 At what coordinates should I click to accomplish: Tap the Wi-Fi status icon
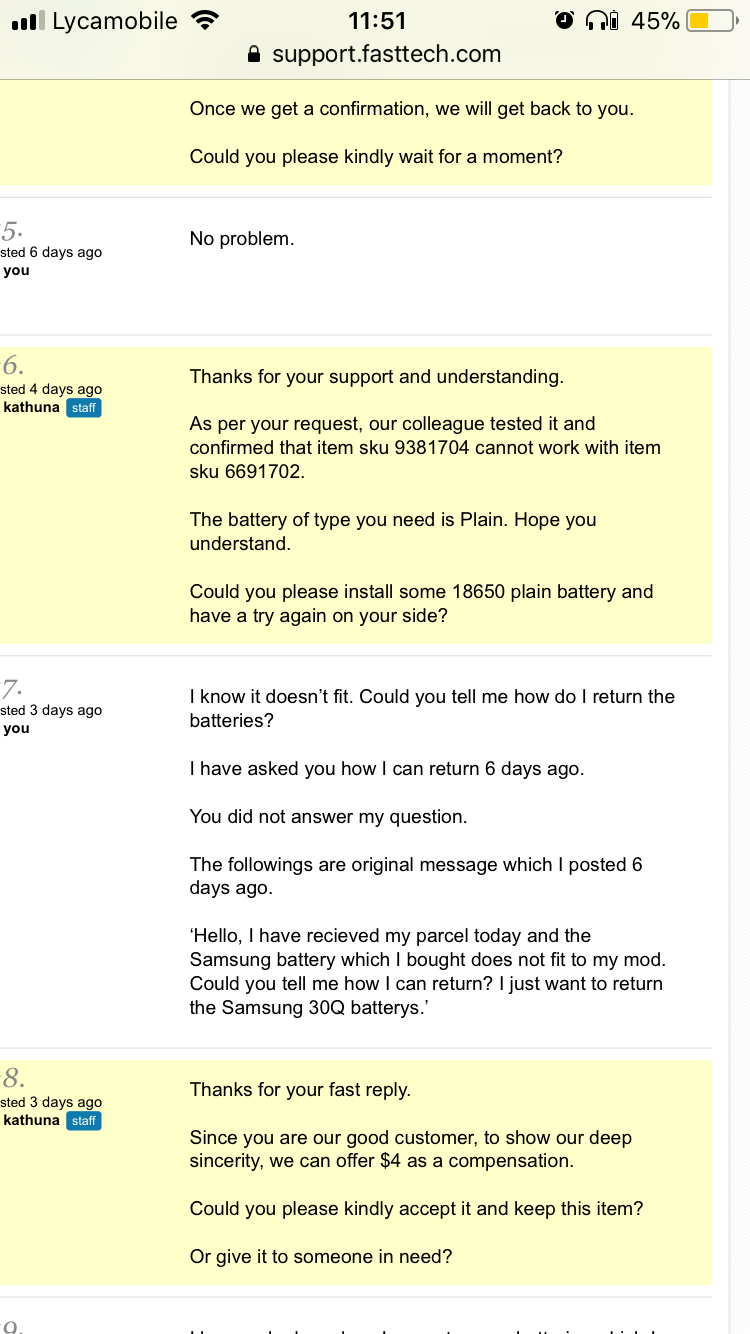click(205, 21)
